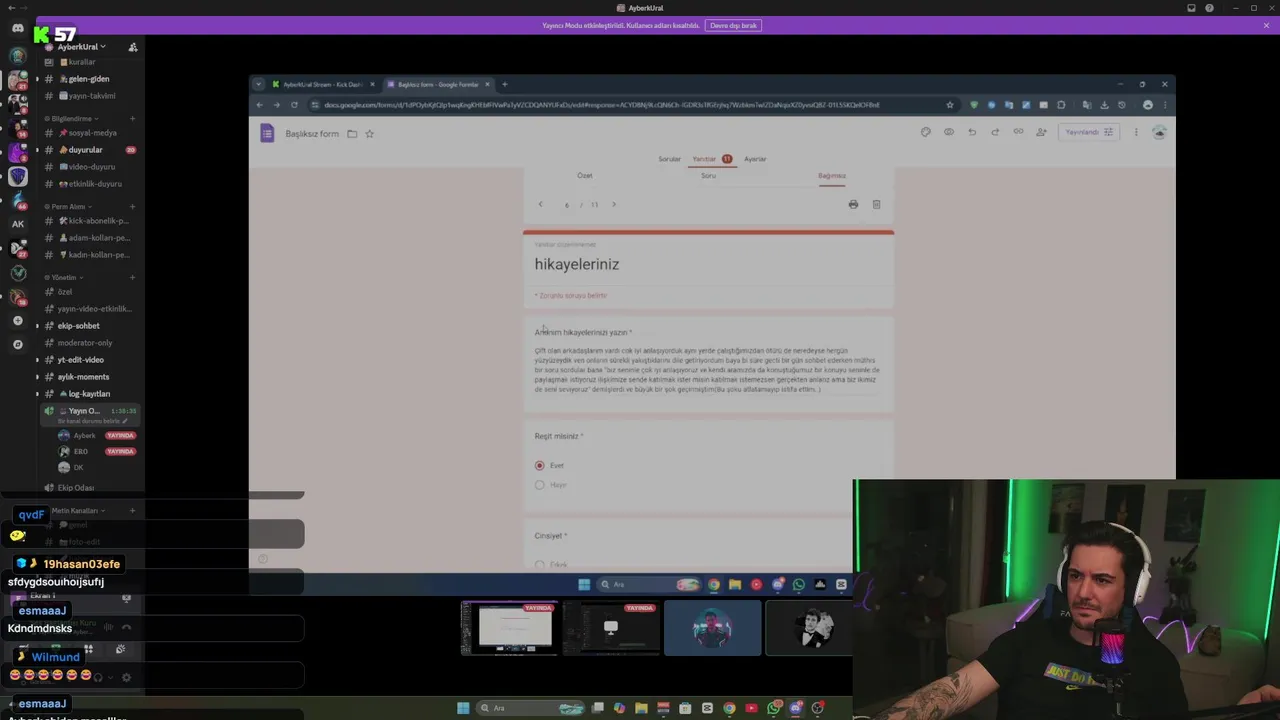Click the undo arrow in Forms toolbar

tap(971, 132)
